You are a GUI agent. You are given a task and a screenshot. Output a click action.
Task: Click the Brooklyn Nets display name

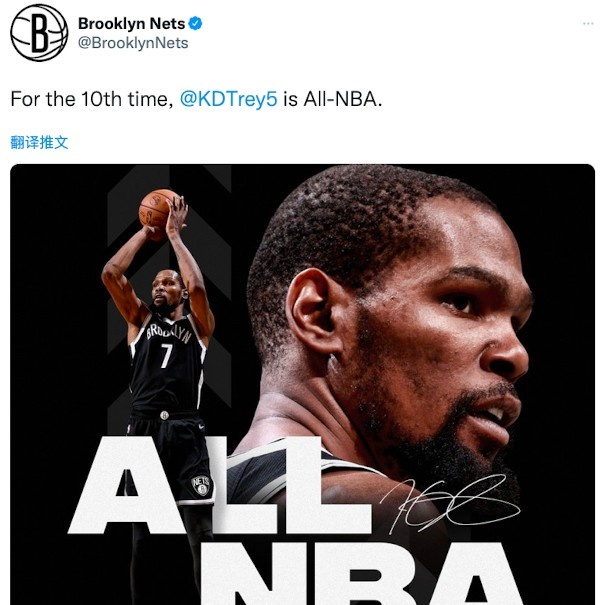click(x=132, y=24)
